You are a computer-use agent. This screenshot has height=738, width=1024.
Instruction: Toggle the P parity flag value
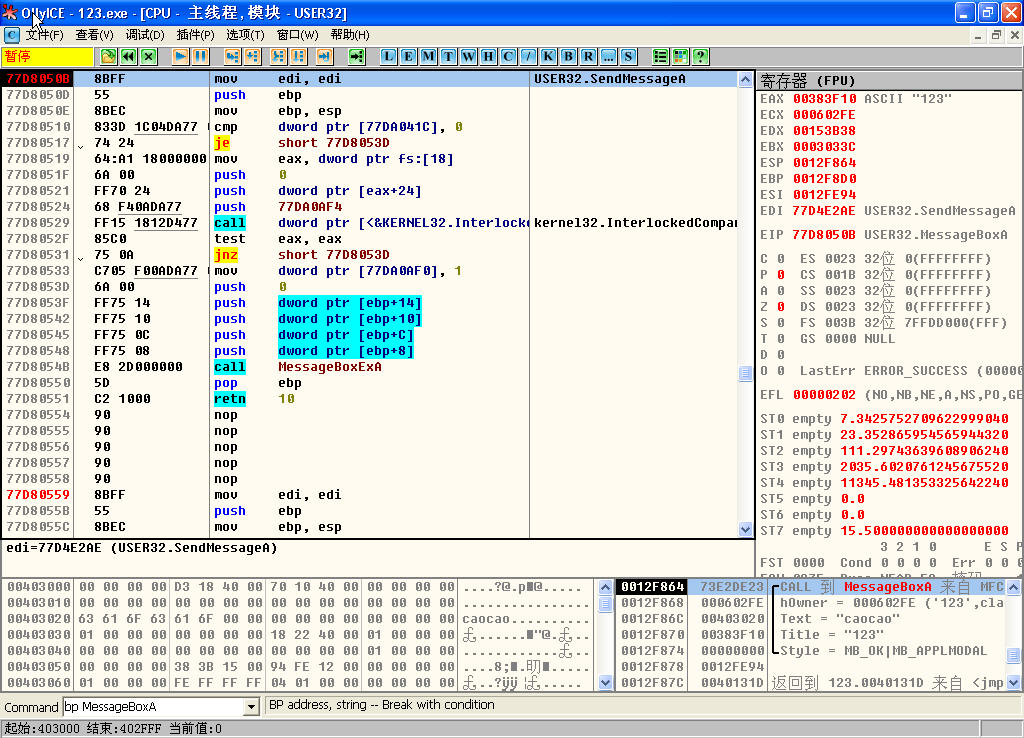pyautogui.click(x=780, y=275)
